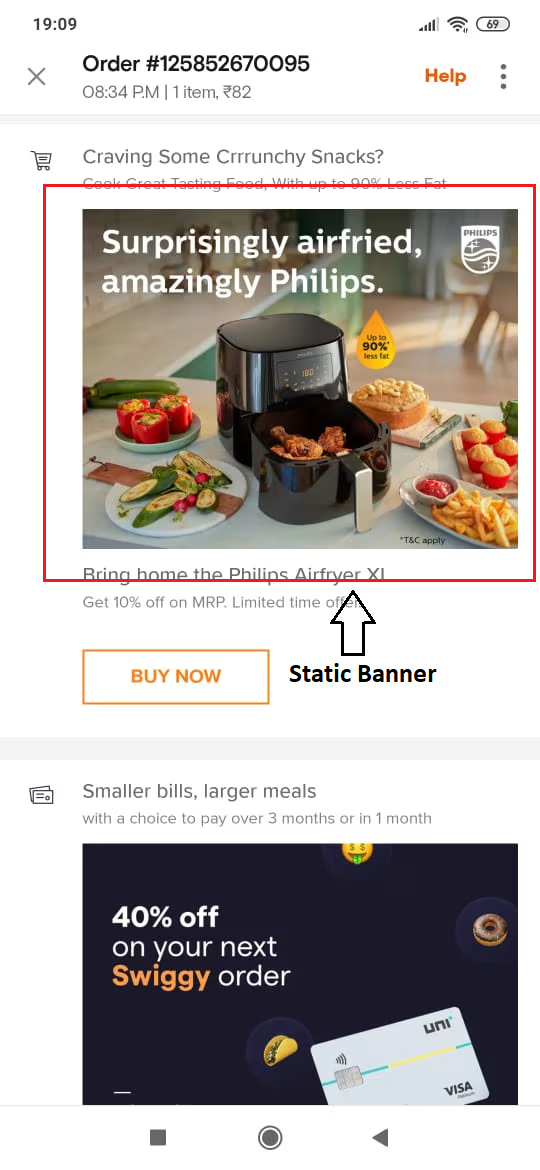Viewport: 540px width, 1170px height.
Task: Tap the shopping cart icon
Action: [40, 159]
